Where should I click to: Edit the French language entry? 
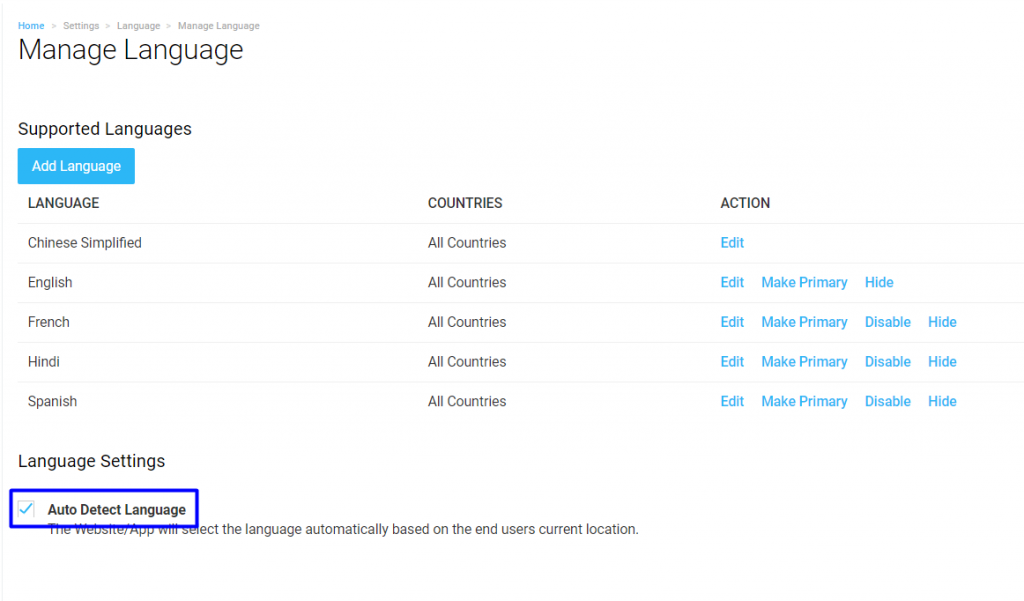731,321
